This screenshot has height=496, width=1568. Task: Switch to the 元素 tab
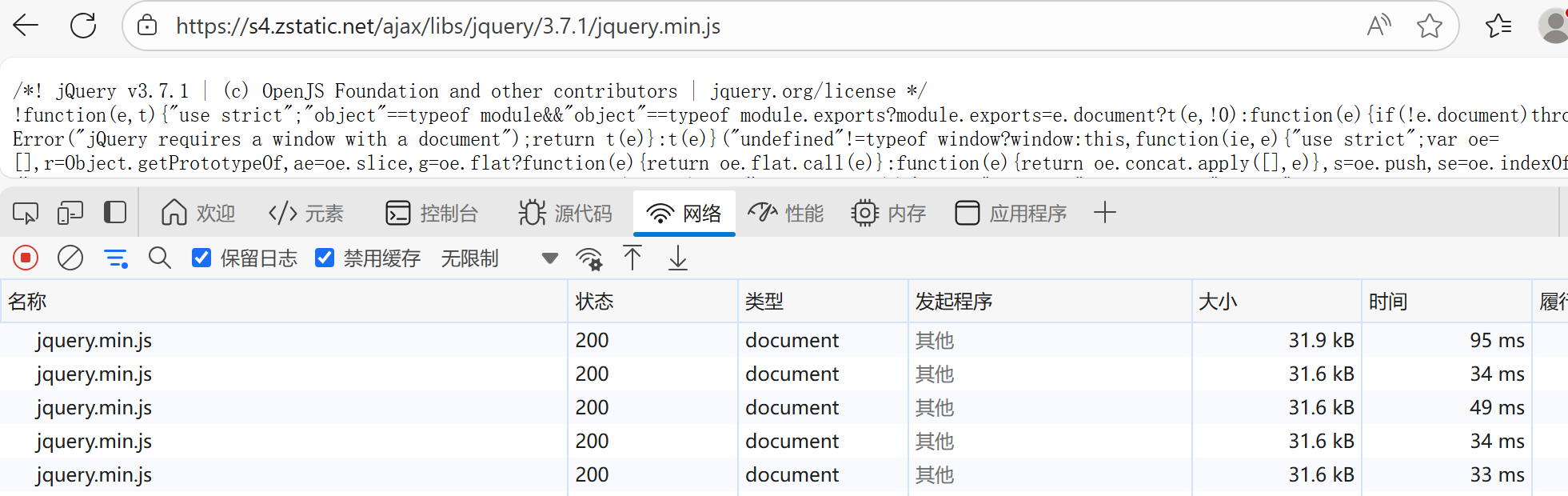click(306, 213)
